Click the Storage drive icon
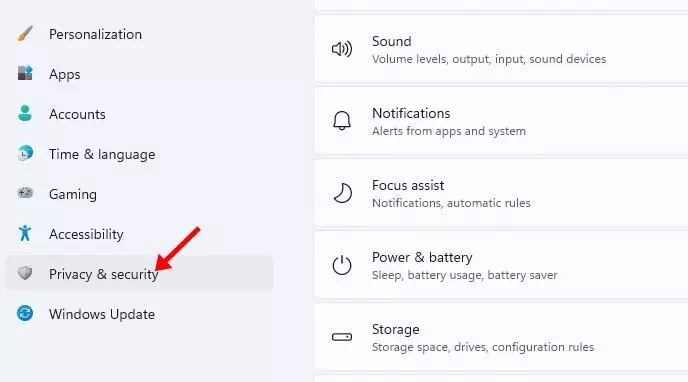688x382 pixels. 342,337
